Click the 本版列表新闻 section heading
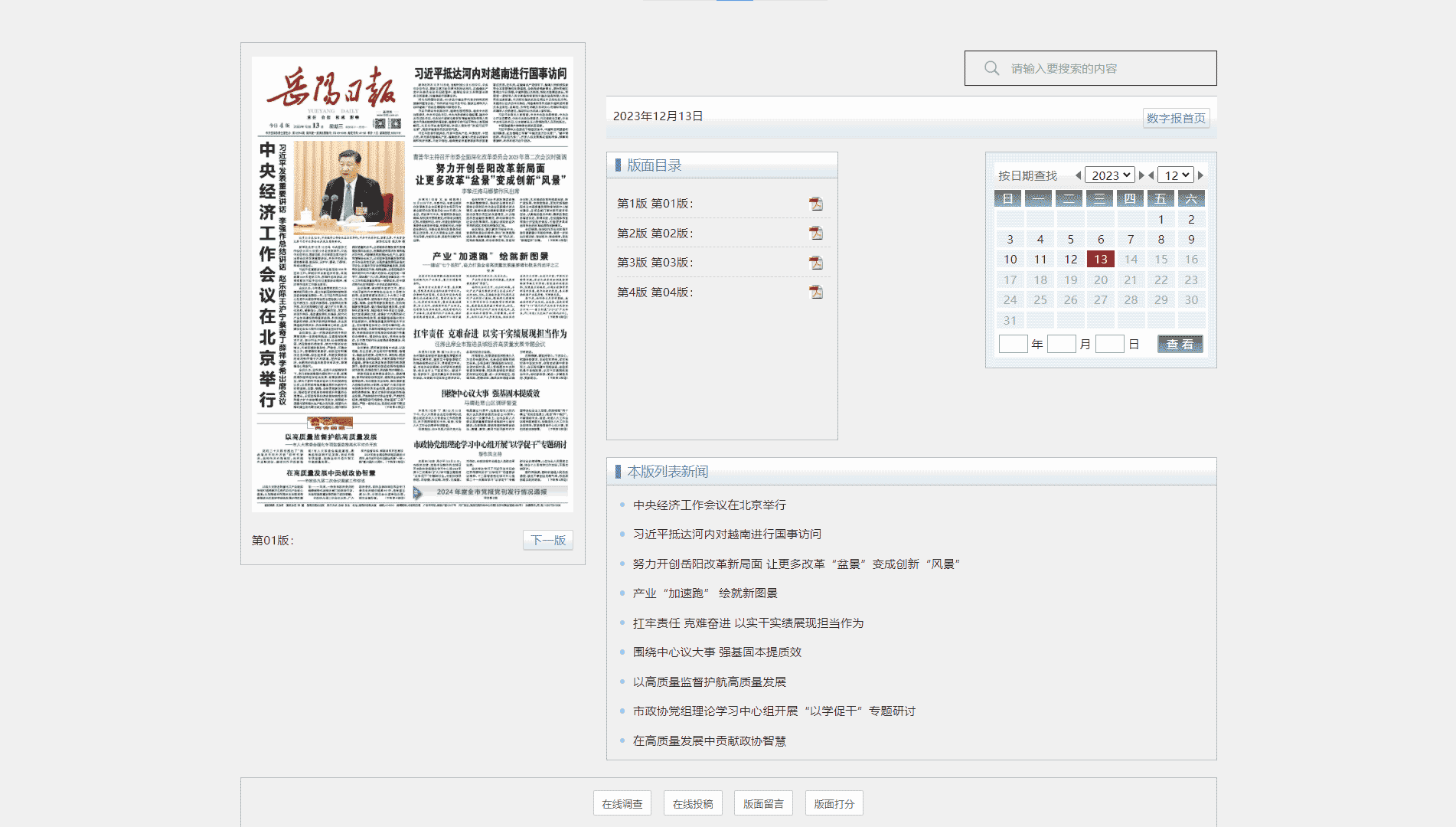Viewport: 1456px width, 827px height. (668, 471)
